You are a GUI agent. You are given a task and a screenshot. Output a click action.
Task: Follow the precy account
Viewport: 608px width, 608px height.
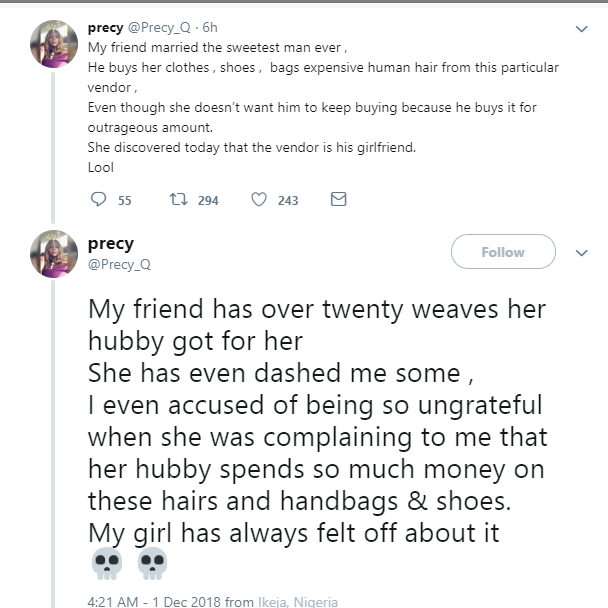[503, 252]
